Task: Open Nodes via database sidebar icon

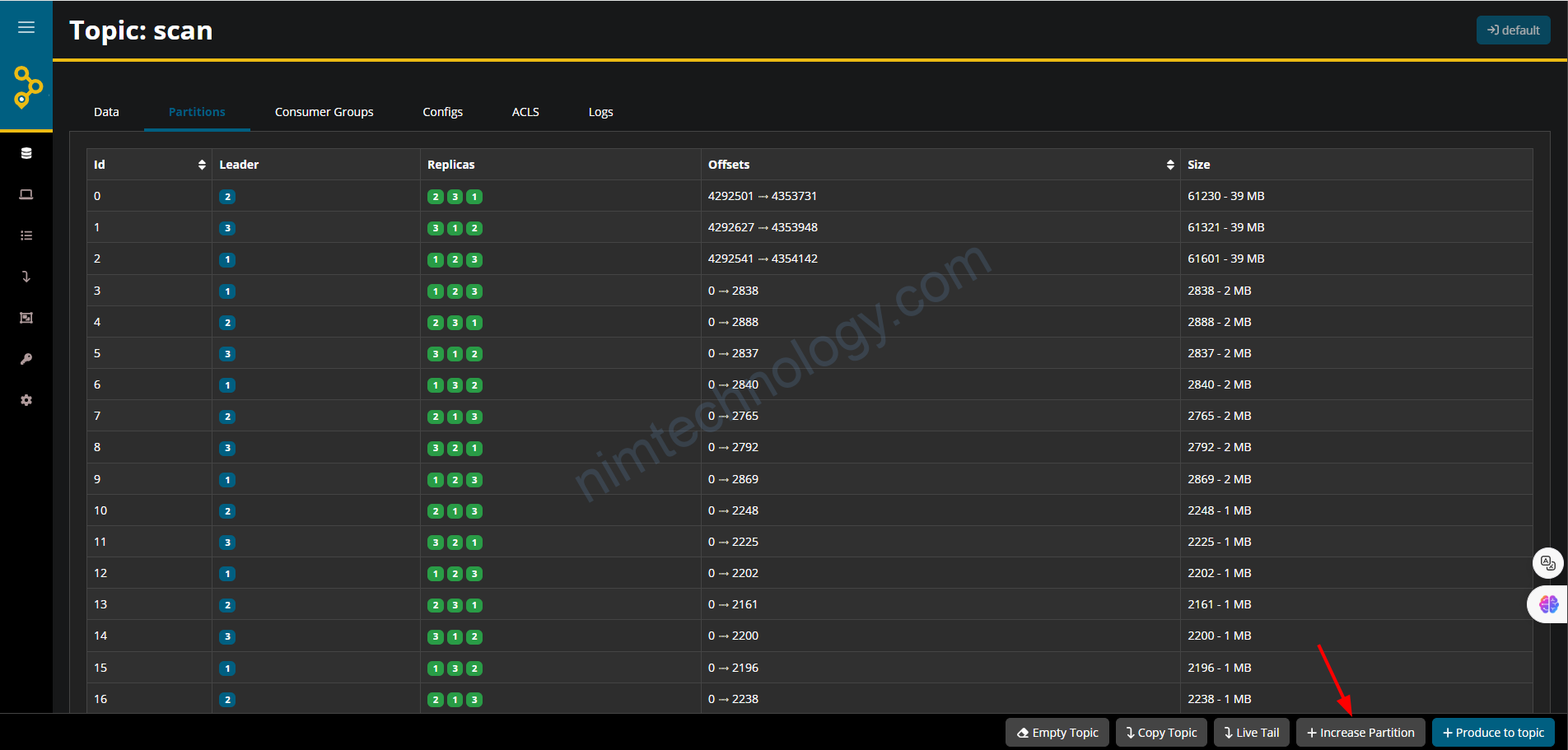Action: [26, 154]
